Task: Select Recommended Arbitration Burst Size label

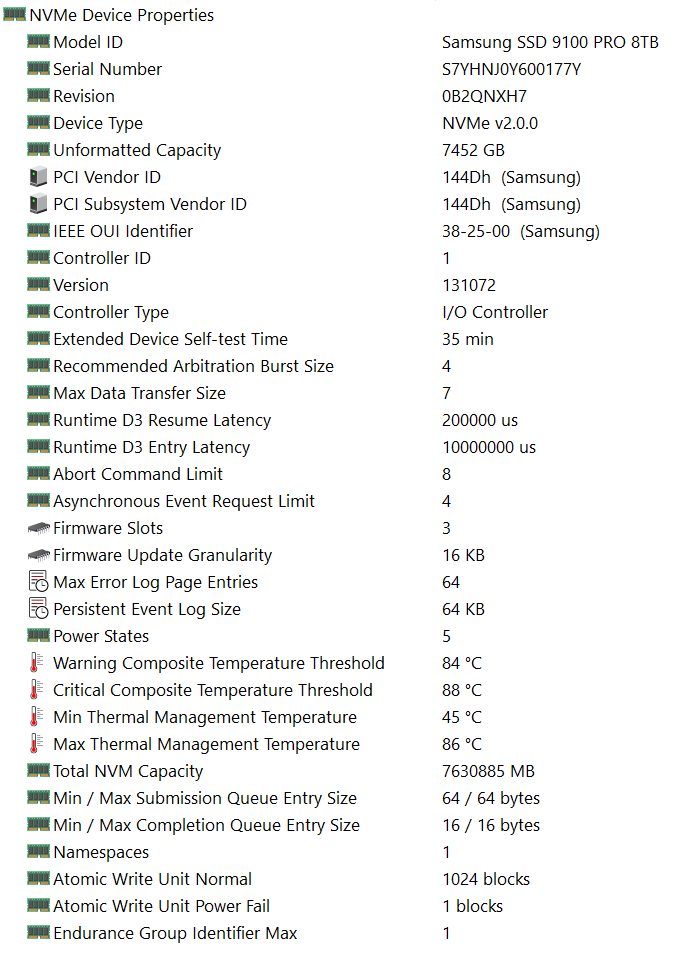Action: [194, 366]
